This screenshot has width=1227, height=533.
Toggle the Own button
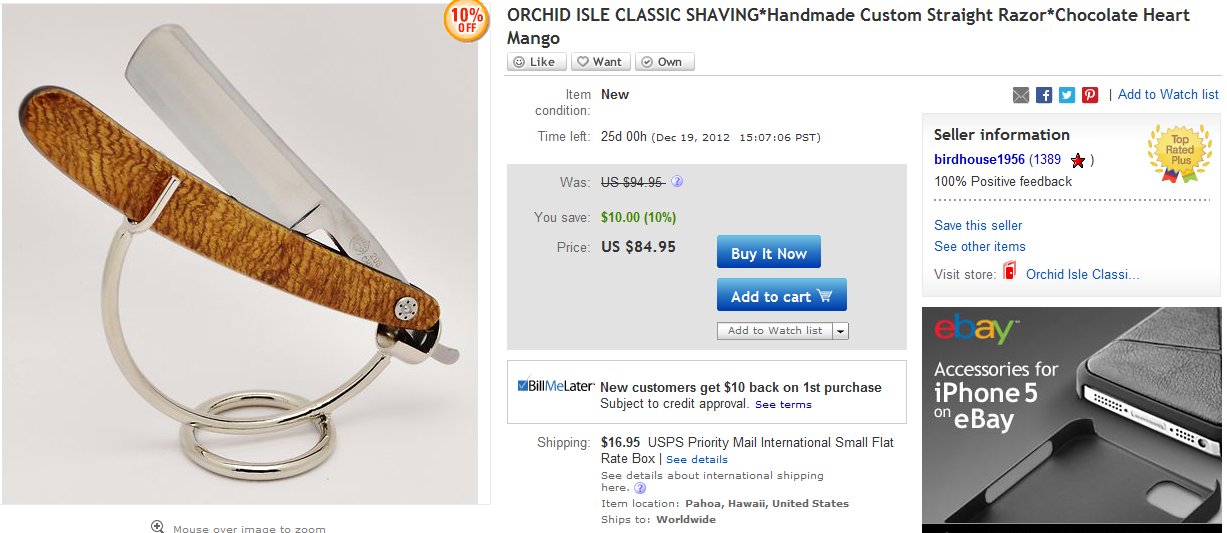click(663, 62)
